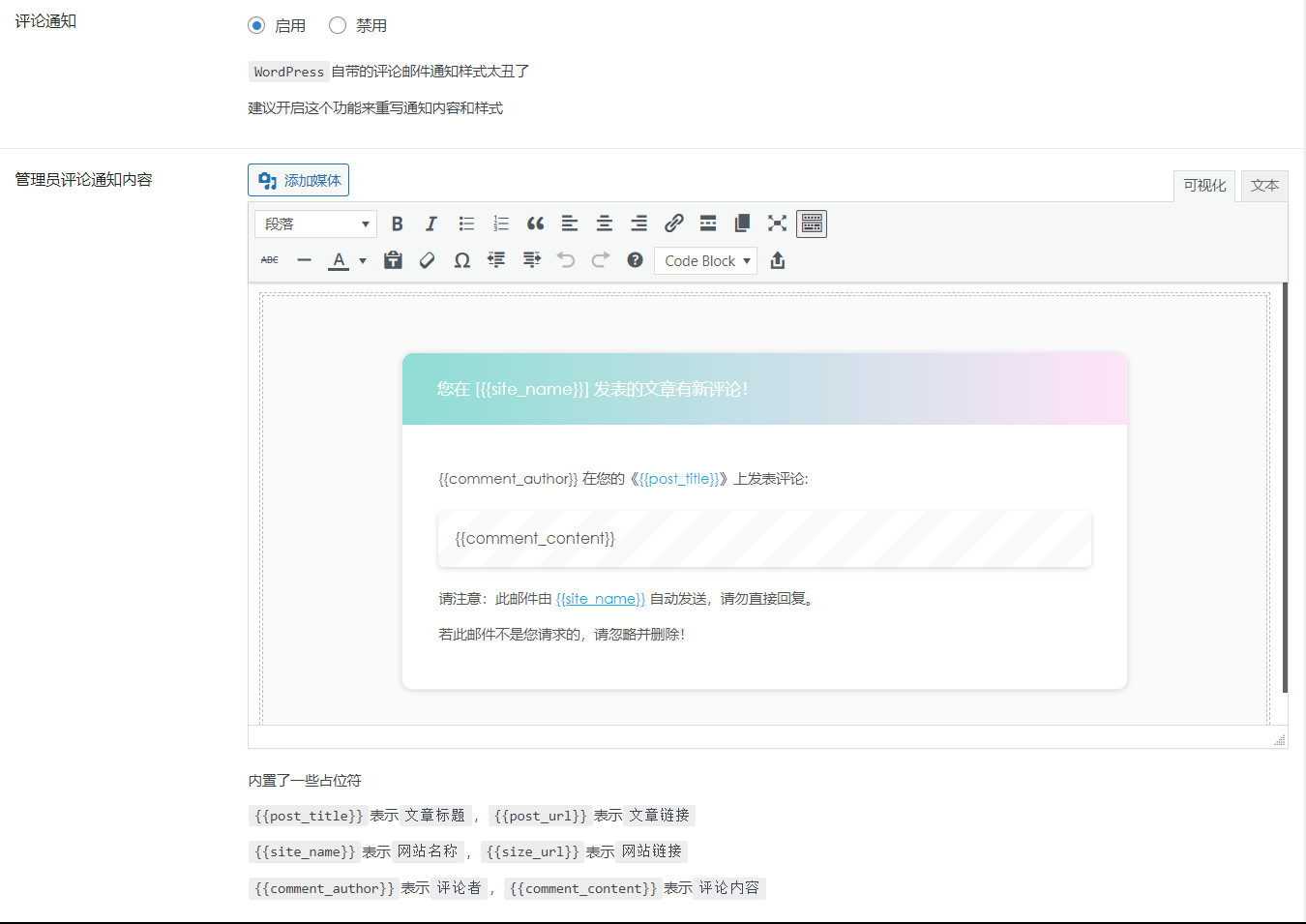Increase the paragraph indent

[x=531, y=260]
